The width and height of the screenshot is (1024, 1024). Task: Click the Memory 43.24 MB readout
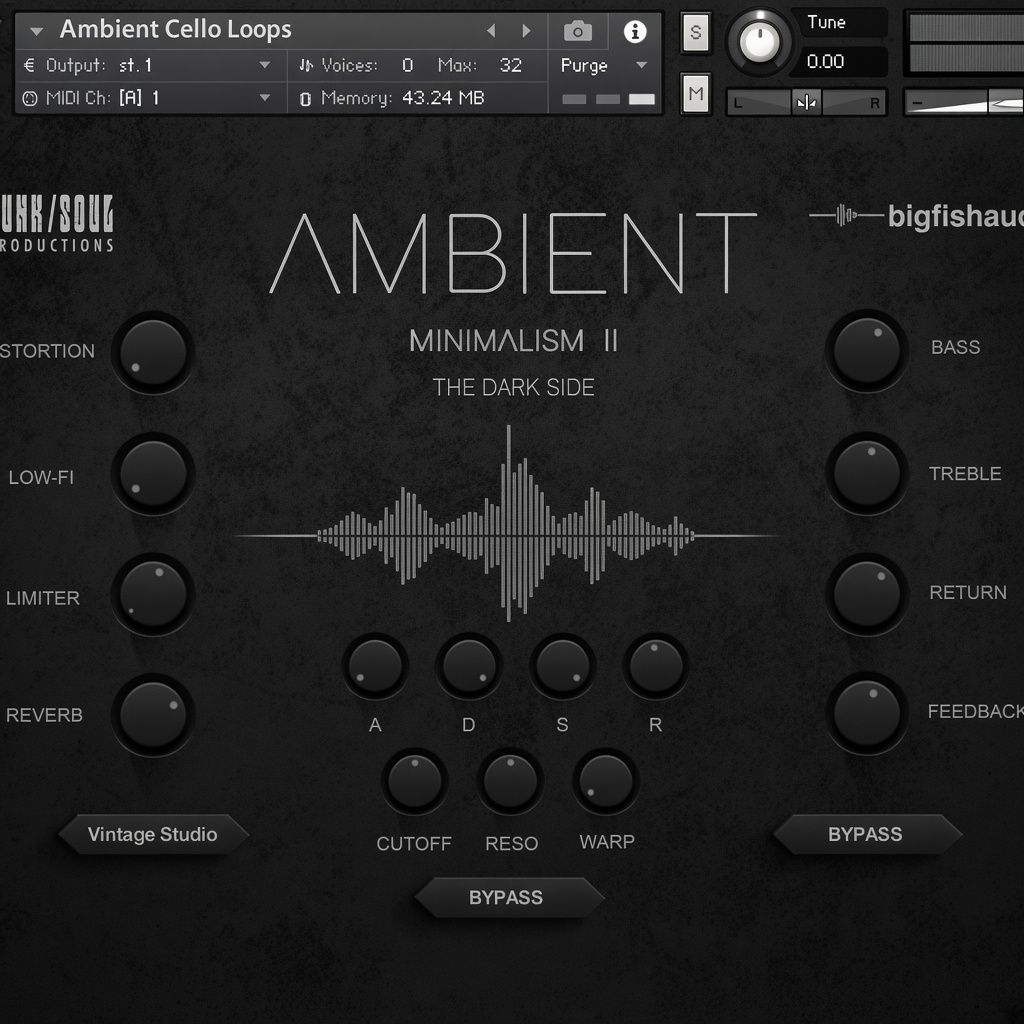[443, 98]
